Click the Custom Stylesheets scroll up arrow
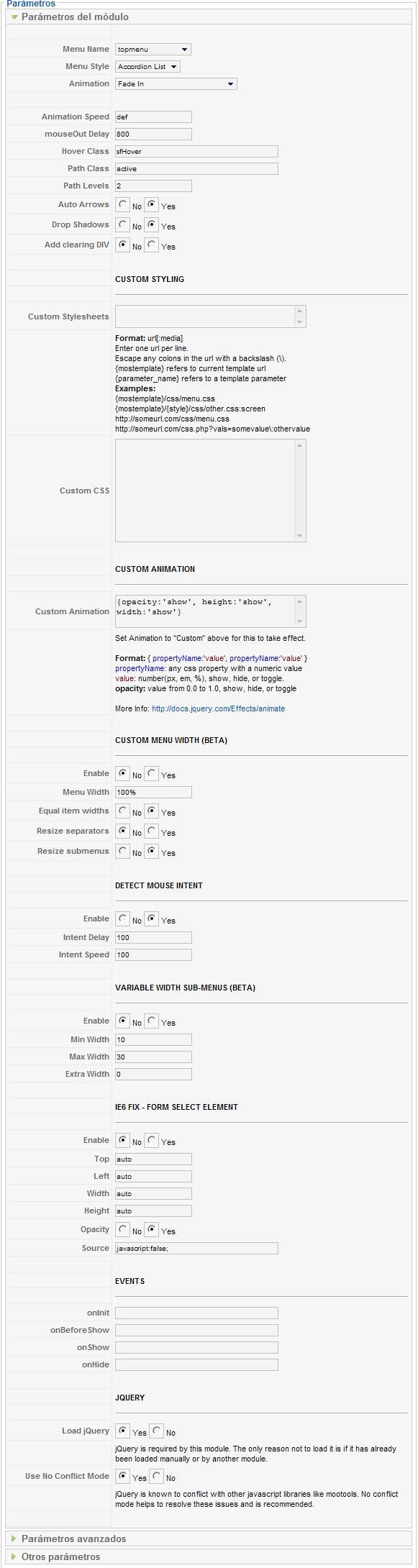The image size is (418, 1568). click(x=300, y=311)
